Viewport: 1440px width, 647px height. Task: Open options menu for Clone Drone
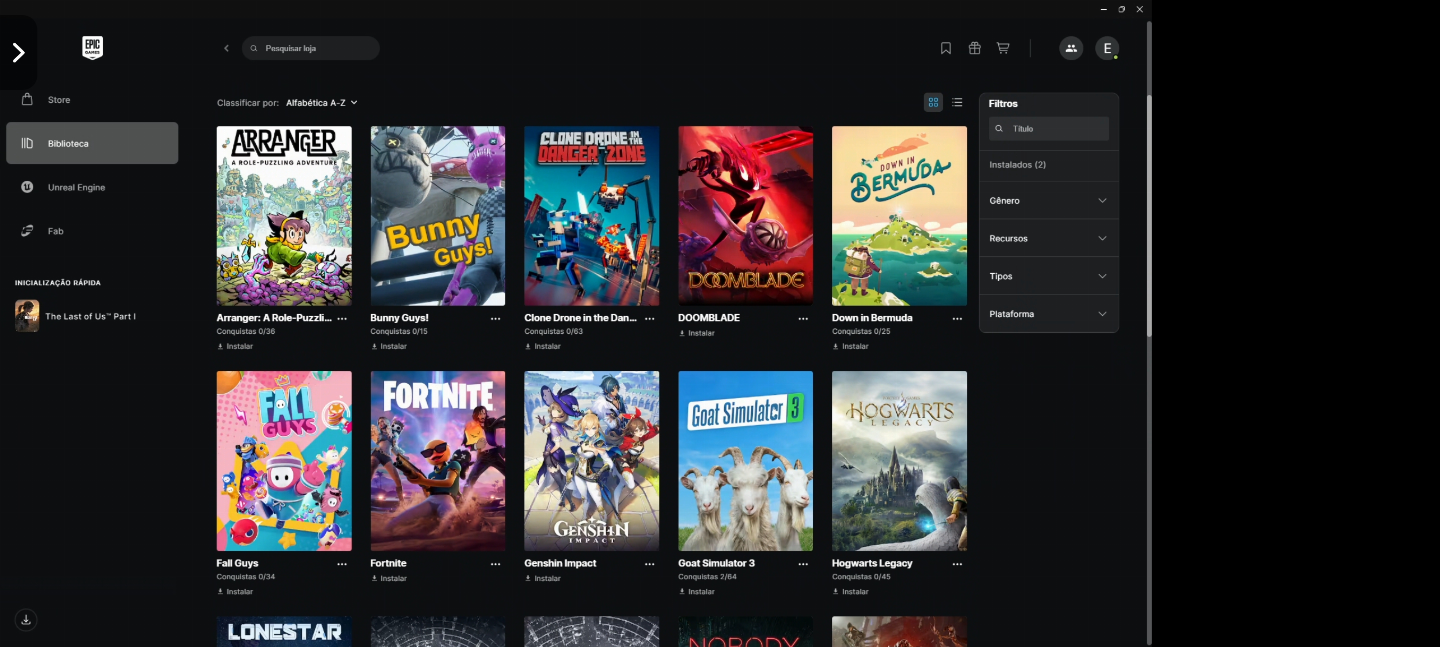point(650,318)
